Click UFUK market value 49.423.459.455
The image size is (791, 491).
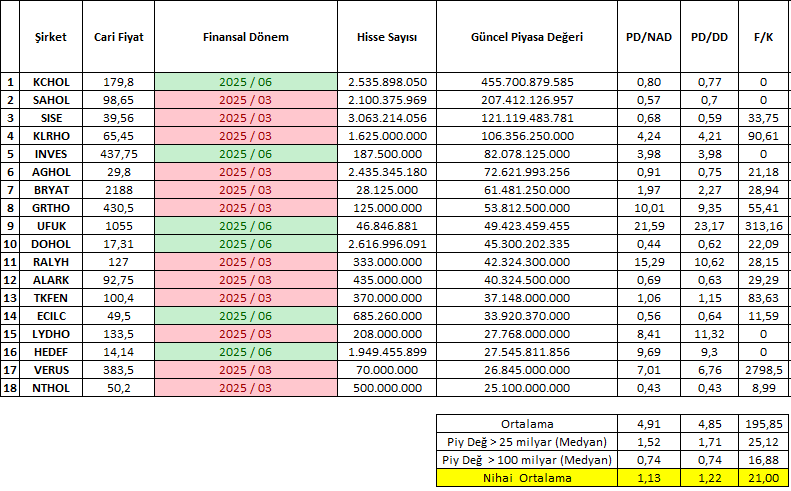click(x=527, y=225)
